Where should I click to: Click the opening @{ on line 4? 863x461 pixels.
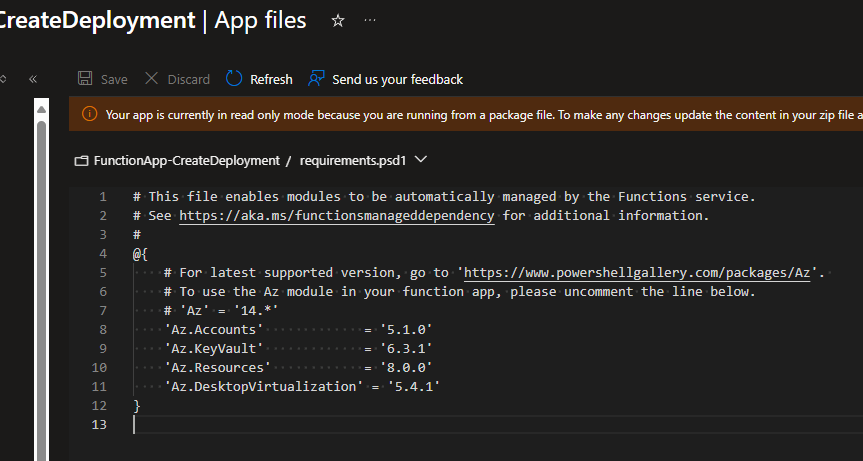click(x=140, y=254)
